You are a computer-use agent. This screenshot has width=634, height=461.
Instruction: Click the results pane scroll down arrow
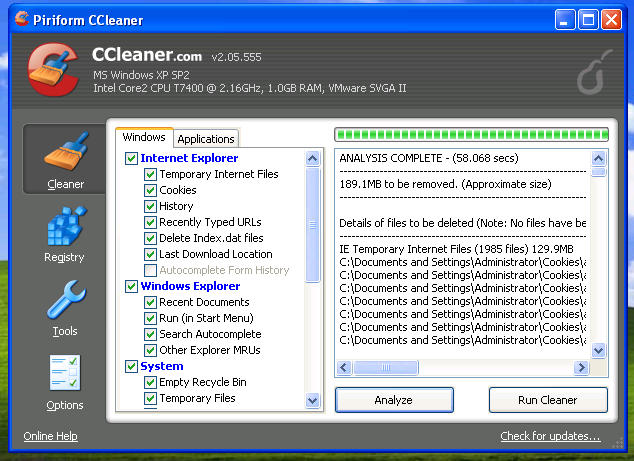coord(598,350)
